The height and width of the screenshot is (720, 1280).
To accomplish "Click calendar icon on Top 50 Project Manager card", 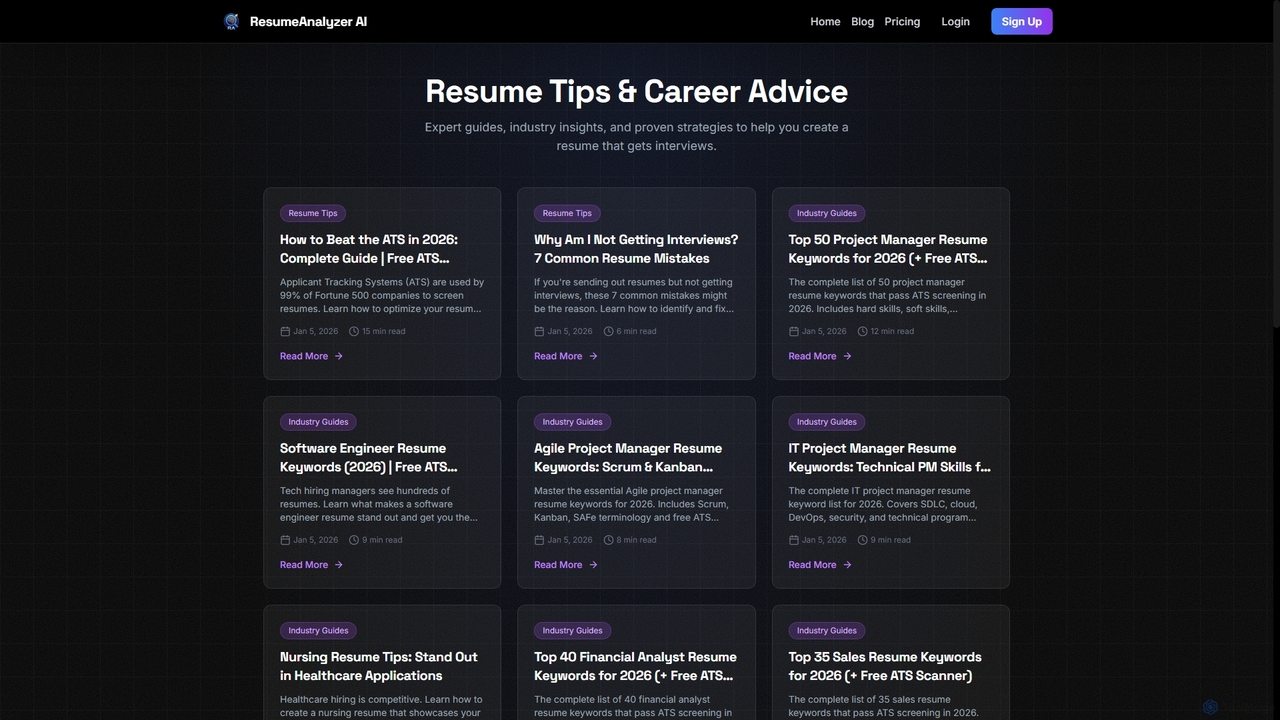I will [x=794, y=331].
